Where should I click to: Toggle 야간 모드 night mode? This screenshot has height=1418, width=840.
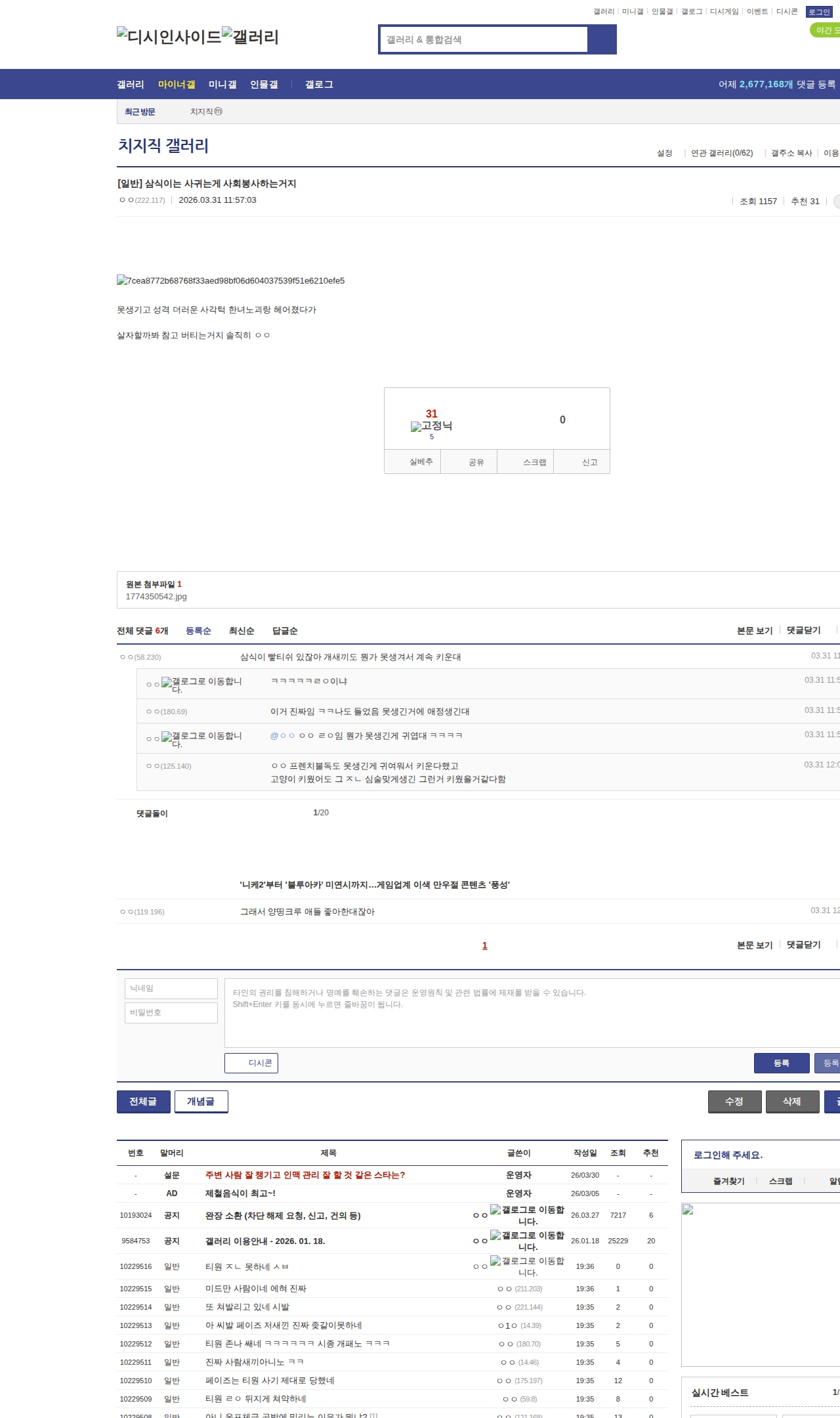(826, 30)
